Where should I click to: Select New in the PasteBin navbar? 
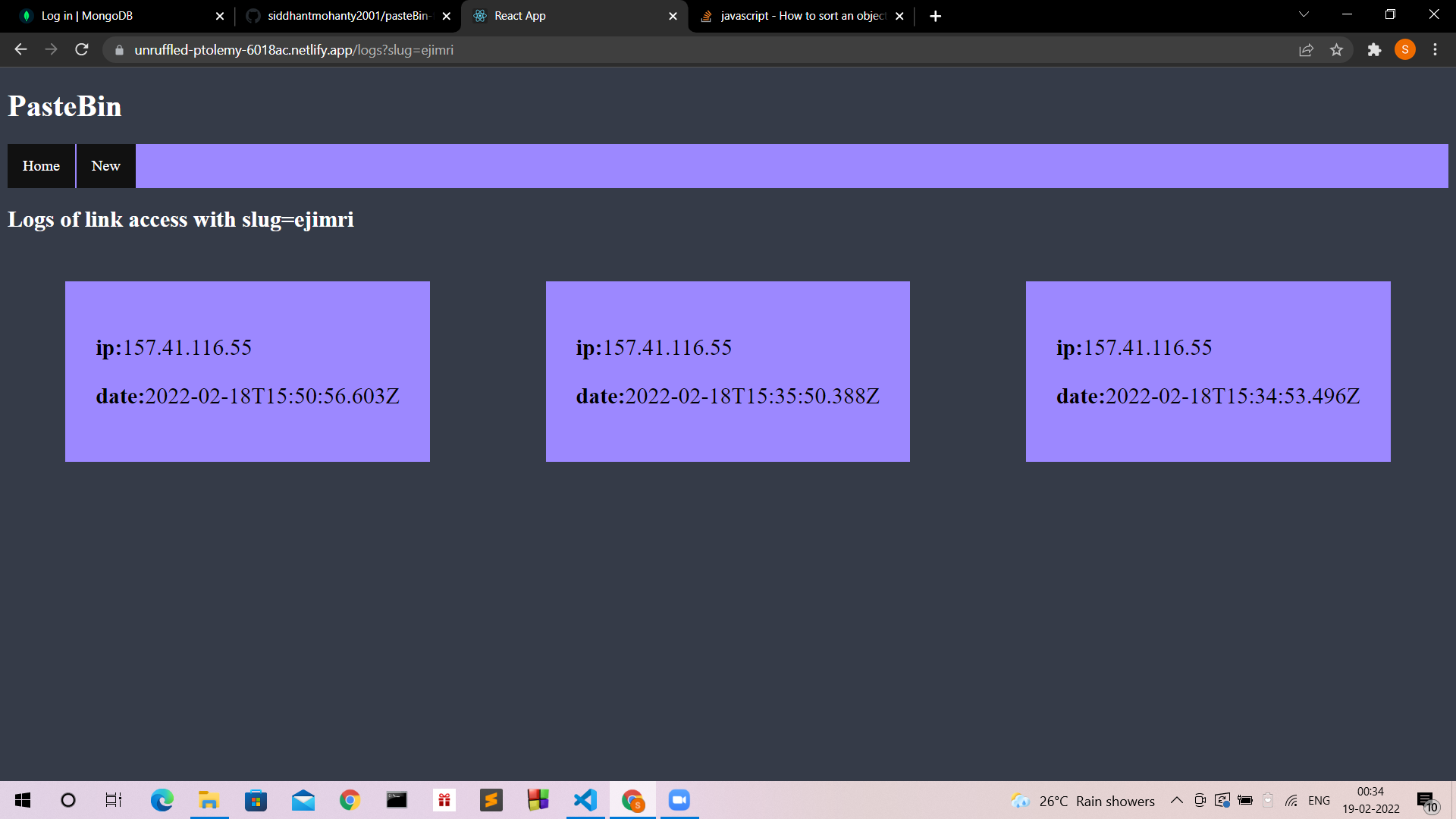105,165
